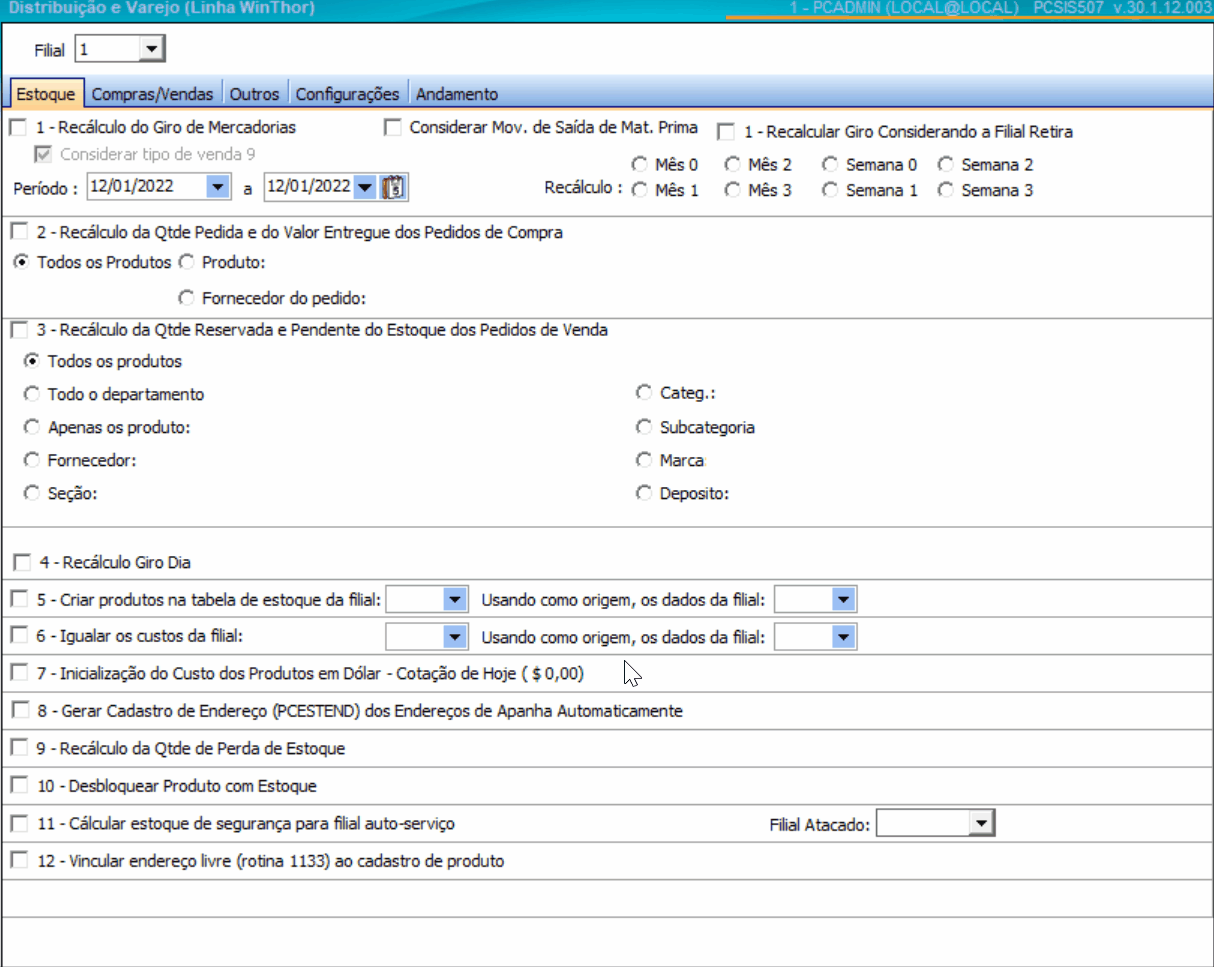Select the Marca radio option
1214x967 pixels.
[x=645, y=460]
